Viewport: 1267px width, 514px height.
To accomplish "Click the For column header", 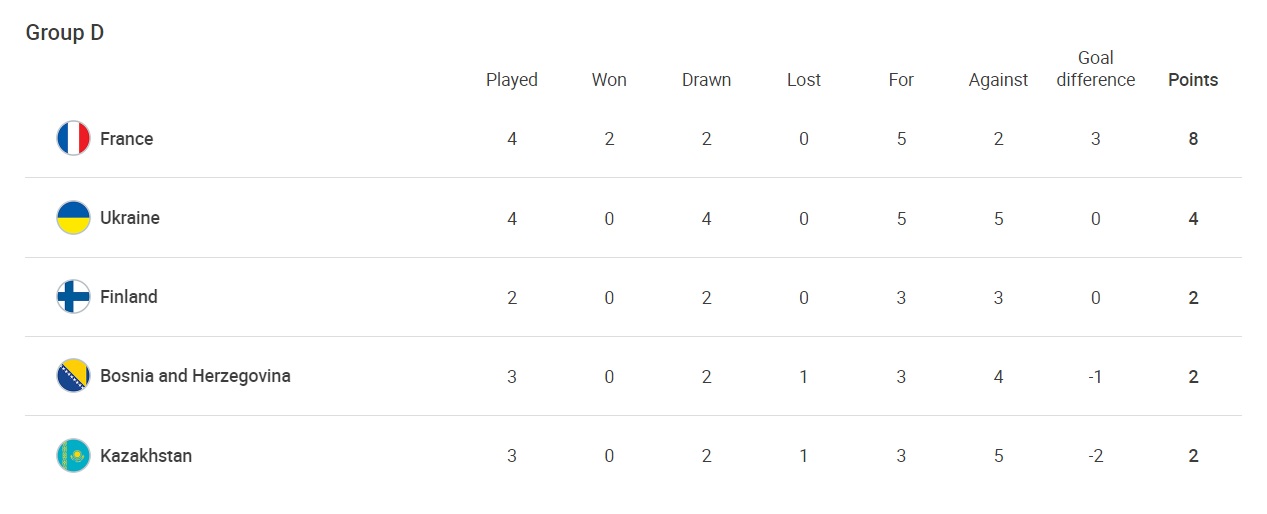I will click(901, 80).
